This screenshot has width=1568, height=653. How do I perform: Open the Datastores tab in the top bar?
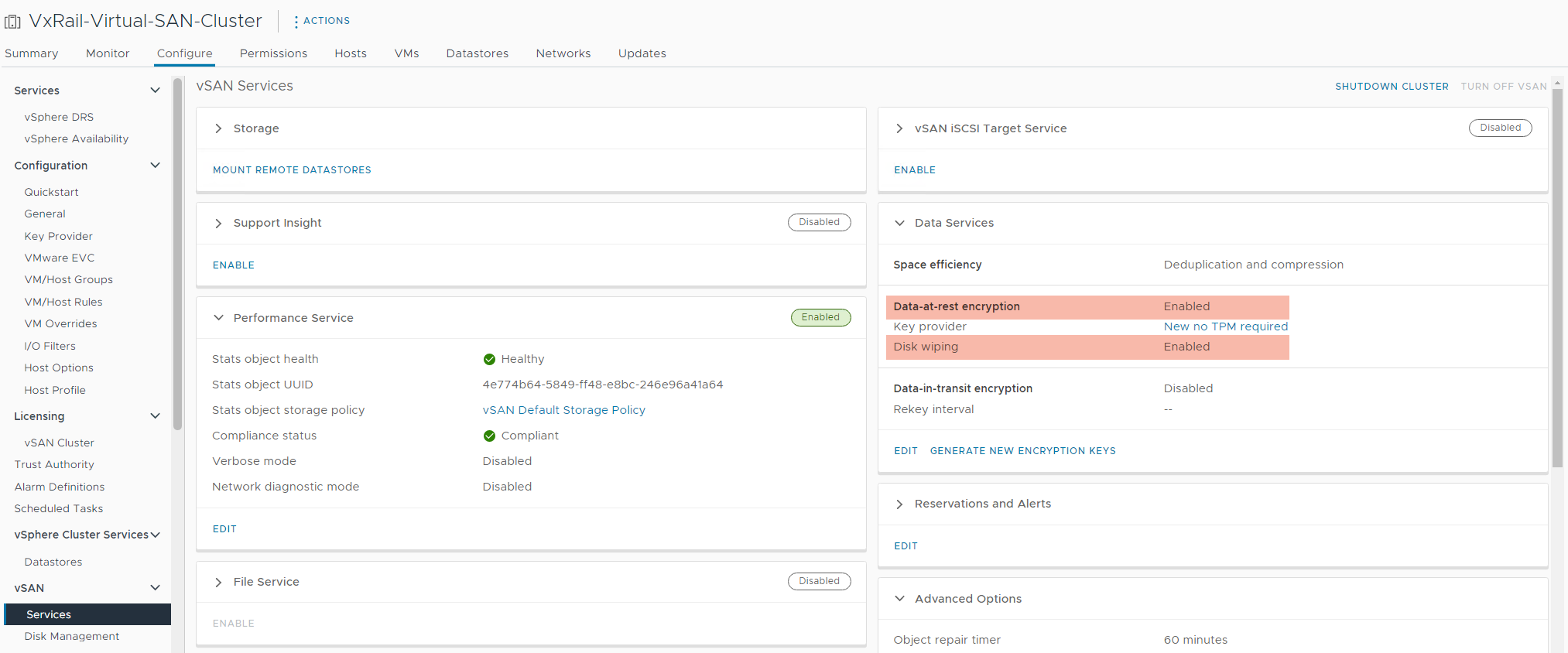point(478,53)
